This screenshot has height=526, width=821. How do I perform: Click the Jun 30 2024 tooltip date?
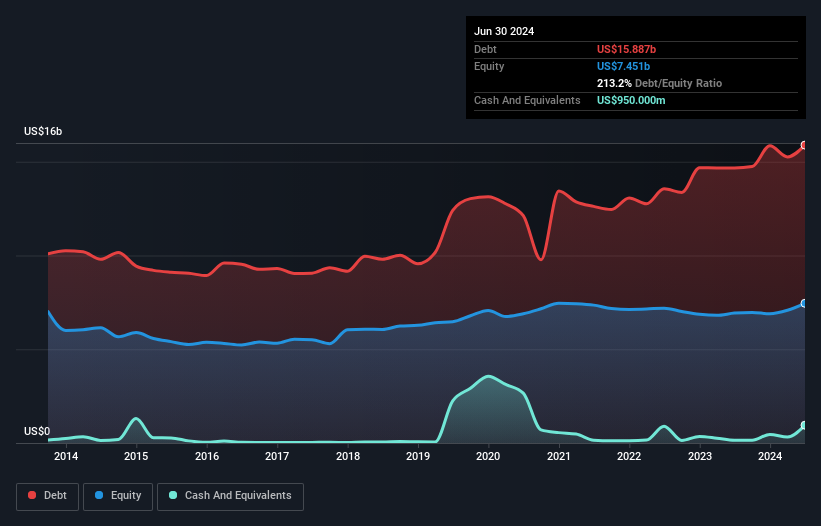click(504, 31)
